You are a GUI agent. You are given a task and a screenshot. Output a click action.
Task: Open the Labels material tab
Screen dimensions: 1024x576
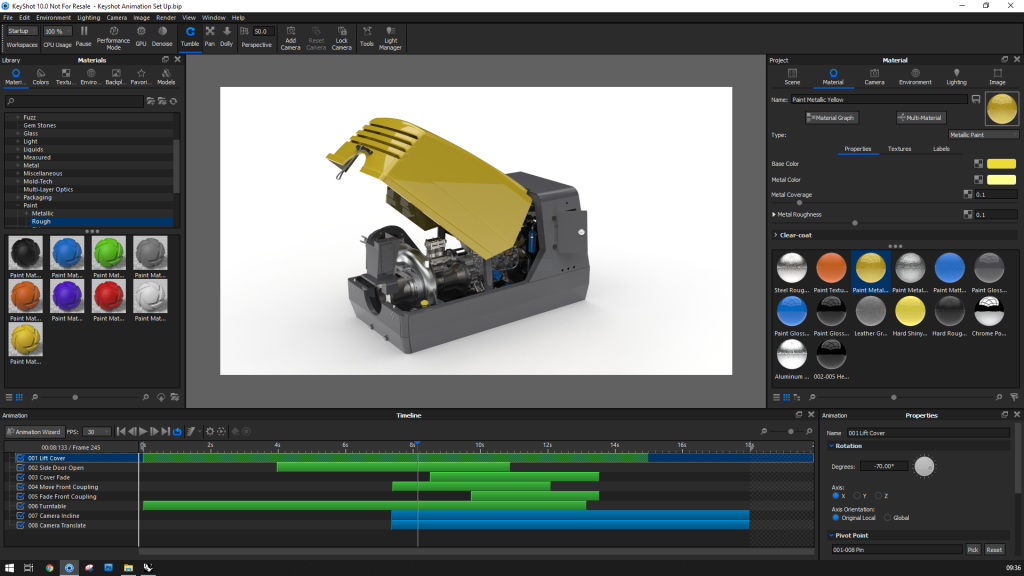941,149
